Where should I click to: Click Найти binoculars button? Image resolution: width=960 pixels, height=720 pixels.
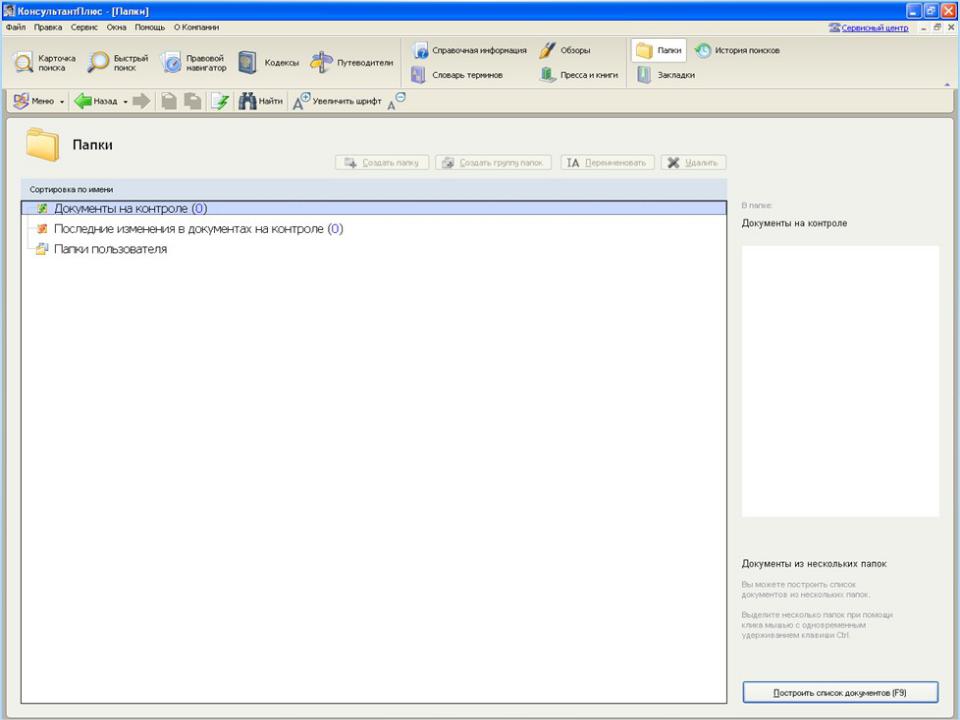[x=261, y=101]
